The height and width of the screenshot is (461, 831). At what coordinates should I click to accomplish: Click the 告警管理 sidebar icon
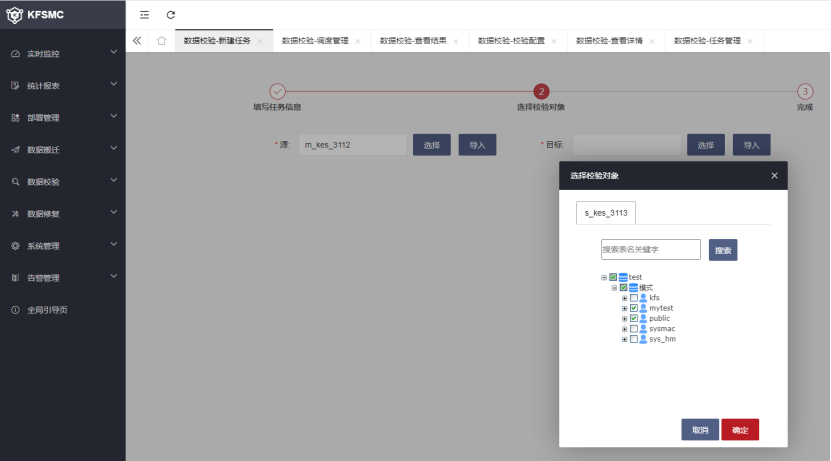[15, 278]
